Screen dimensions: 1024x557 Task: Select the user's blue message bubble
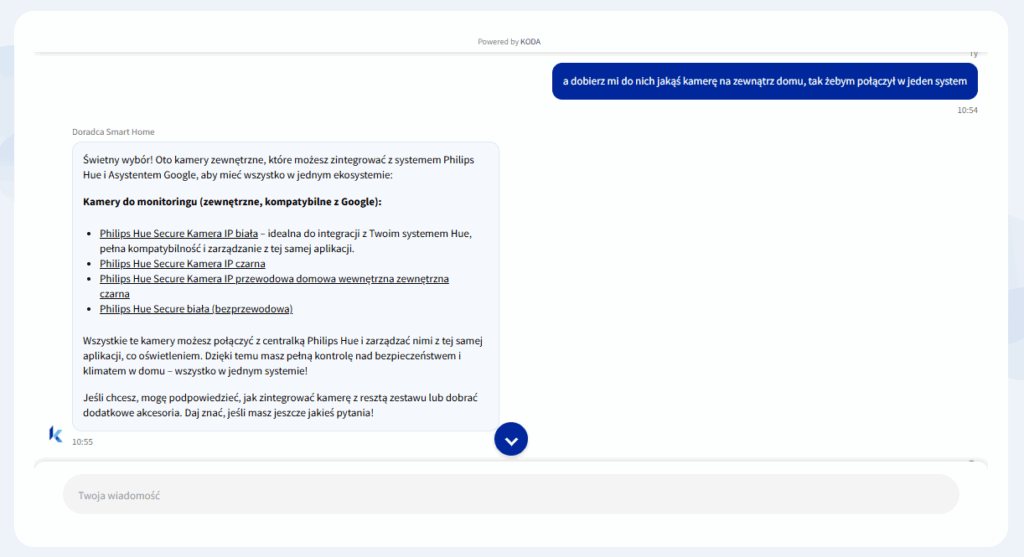[765, 82]
